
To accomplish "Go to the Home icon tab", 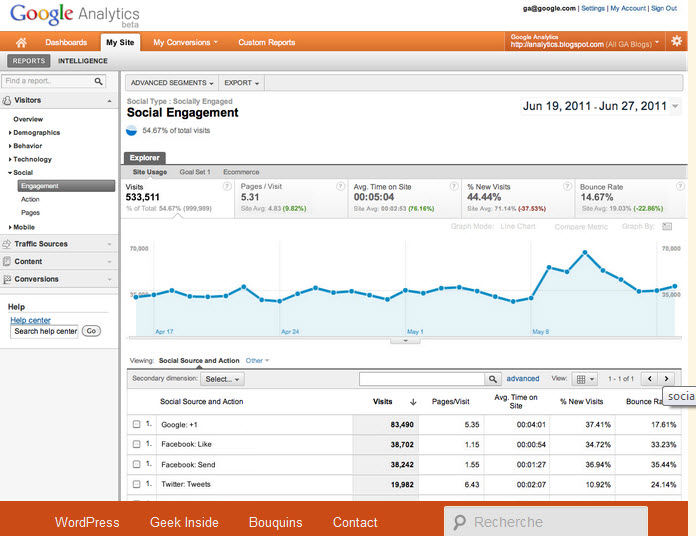I will point(21,42).
